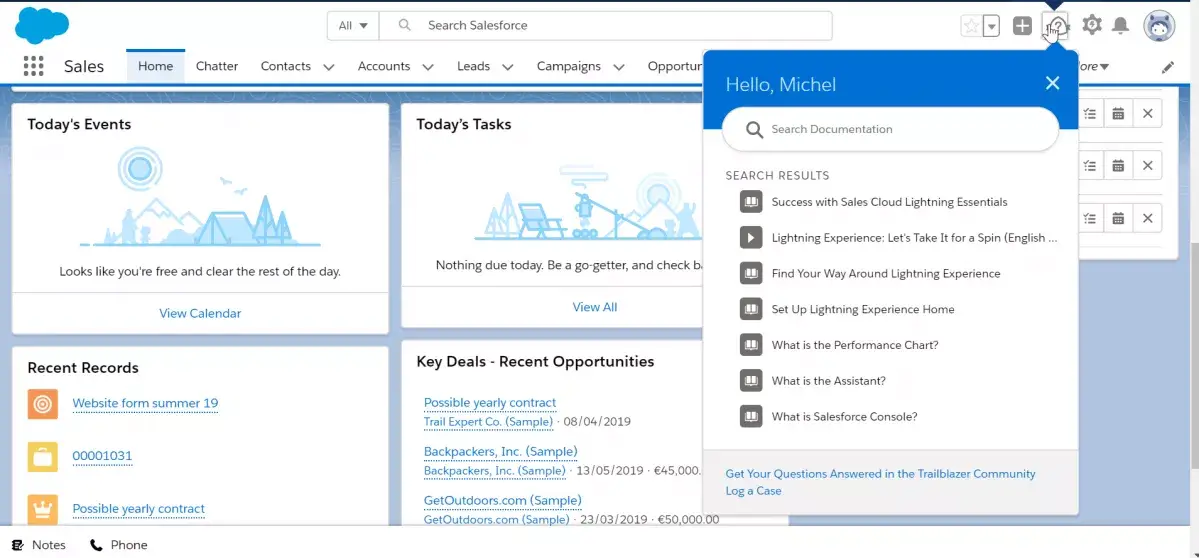Open What is the Performance Chart? result
This screenshot has height=558, width=1199.
click(x=855, y=346)
